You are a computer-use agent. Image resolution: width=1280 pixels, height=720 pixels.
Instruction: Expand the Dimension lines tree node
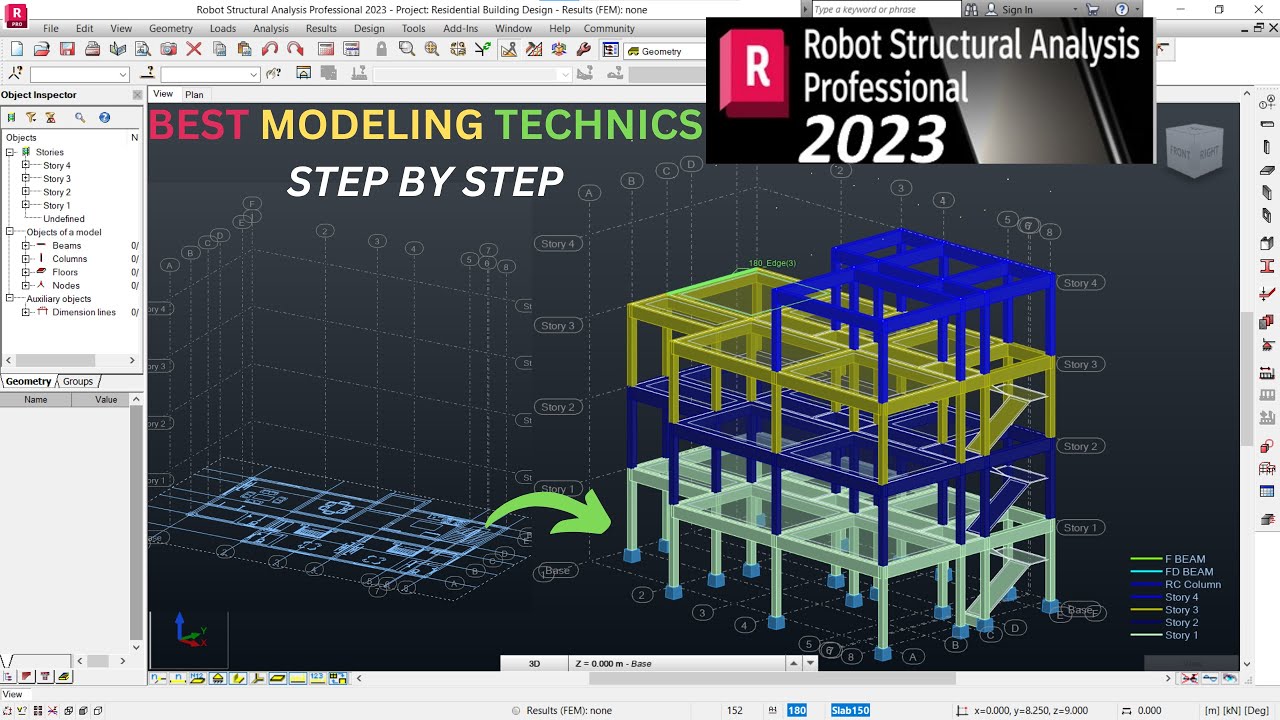[26, 312]
